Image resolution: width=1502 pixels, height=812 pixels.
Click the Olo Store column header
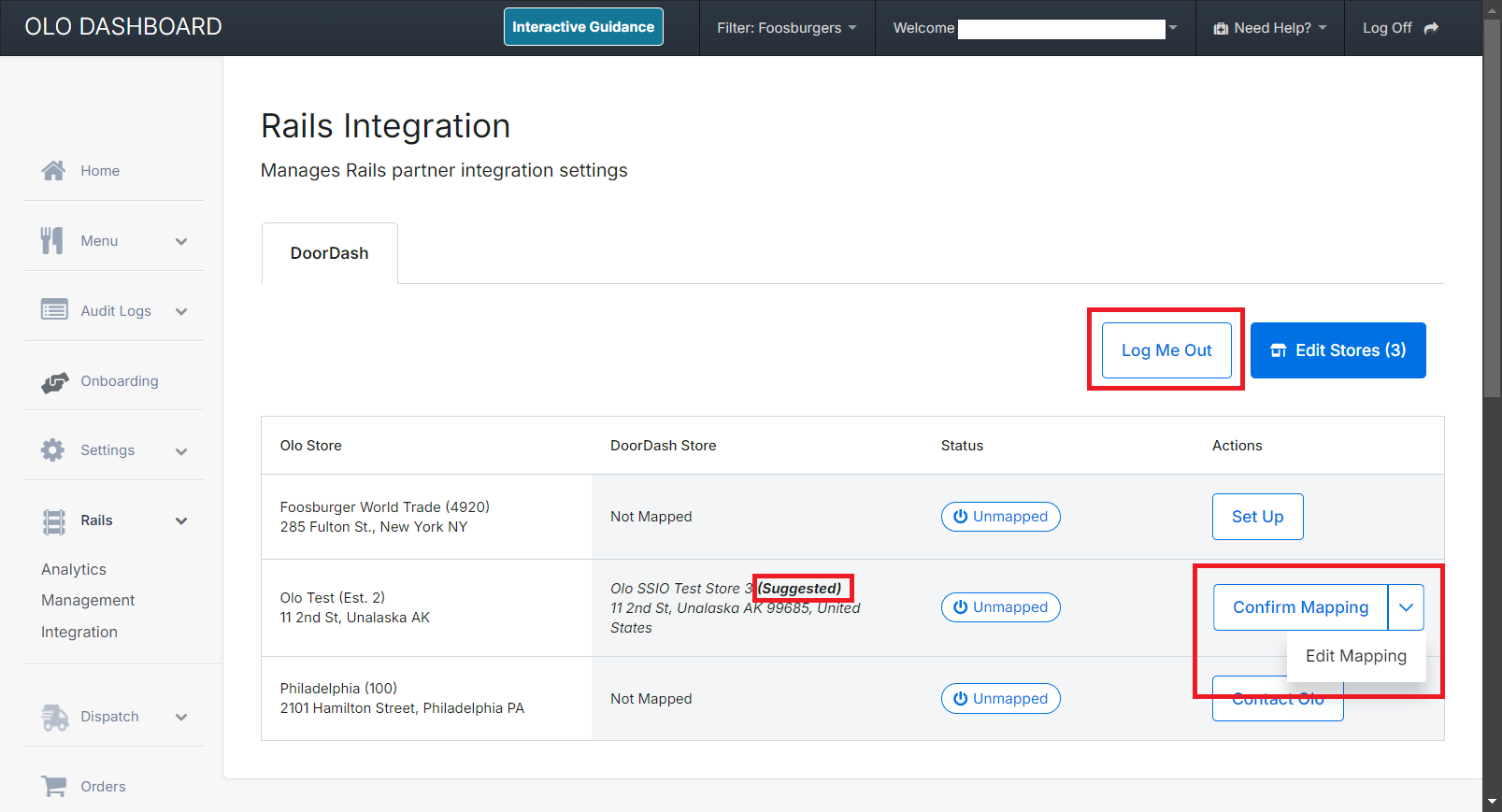pyautogui.click(x=311, y=446)
